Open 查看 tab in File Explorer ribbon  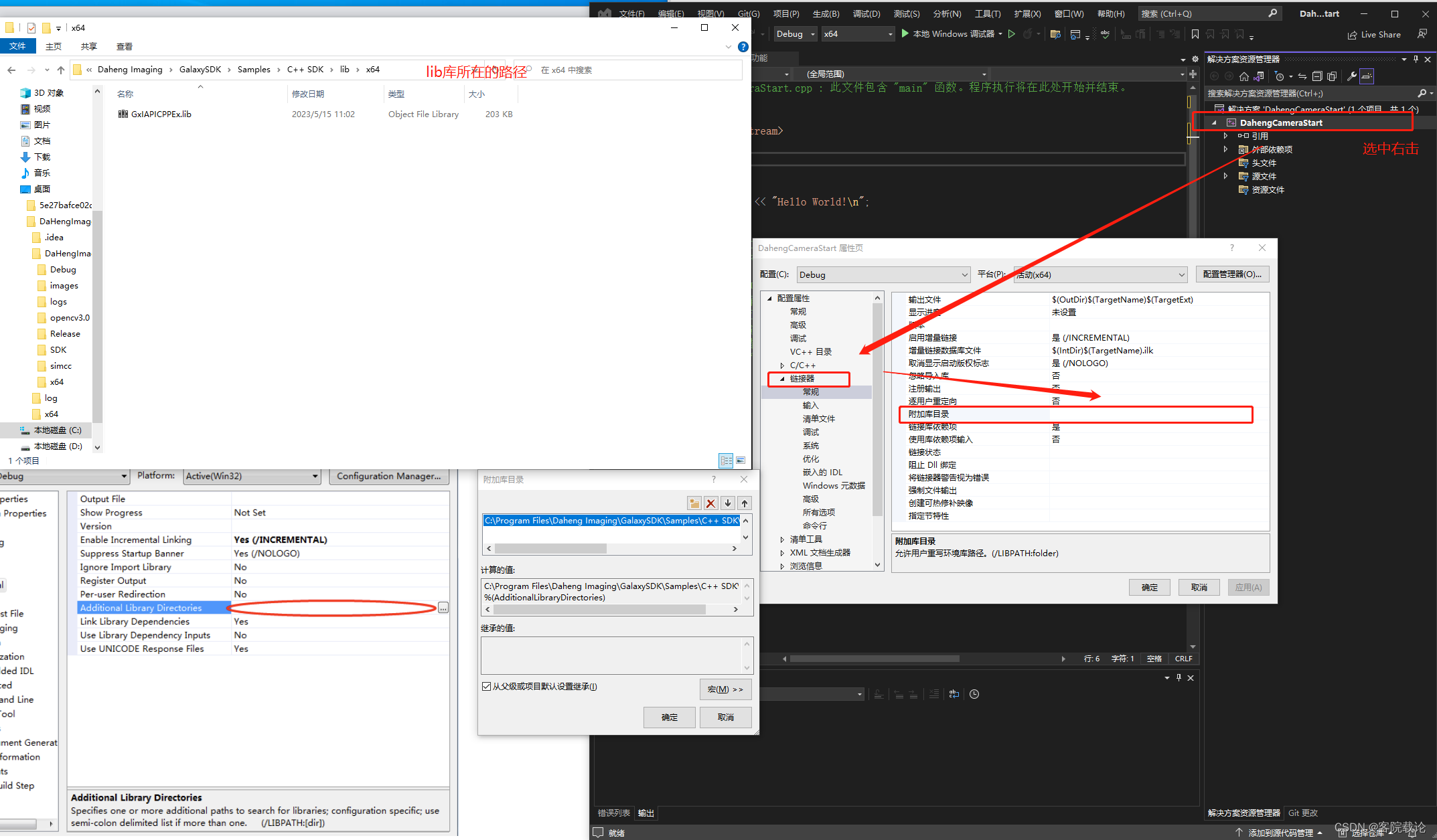click(x=125, y=47)
